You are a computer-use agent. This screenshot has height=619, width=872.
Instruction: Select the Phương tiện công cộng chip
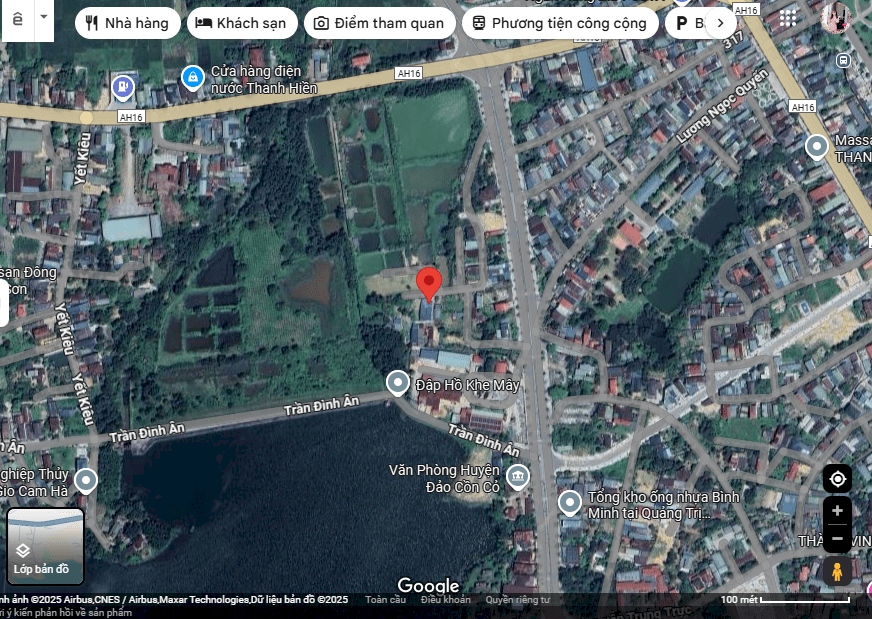pyautogui.click(x=560, y=23)
